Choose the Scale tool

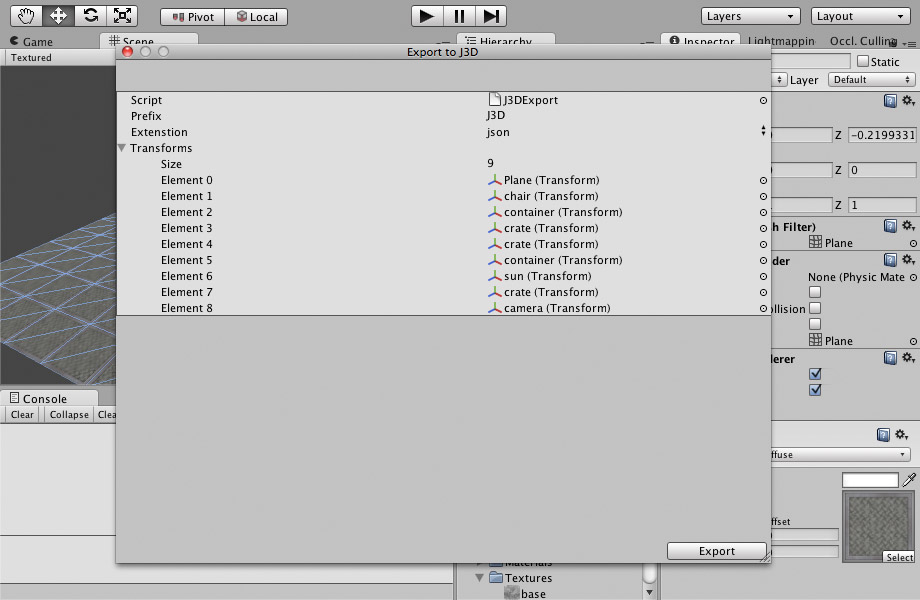click(x=122, y=15)
